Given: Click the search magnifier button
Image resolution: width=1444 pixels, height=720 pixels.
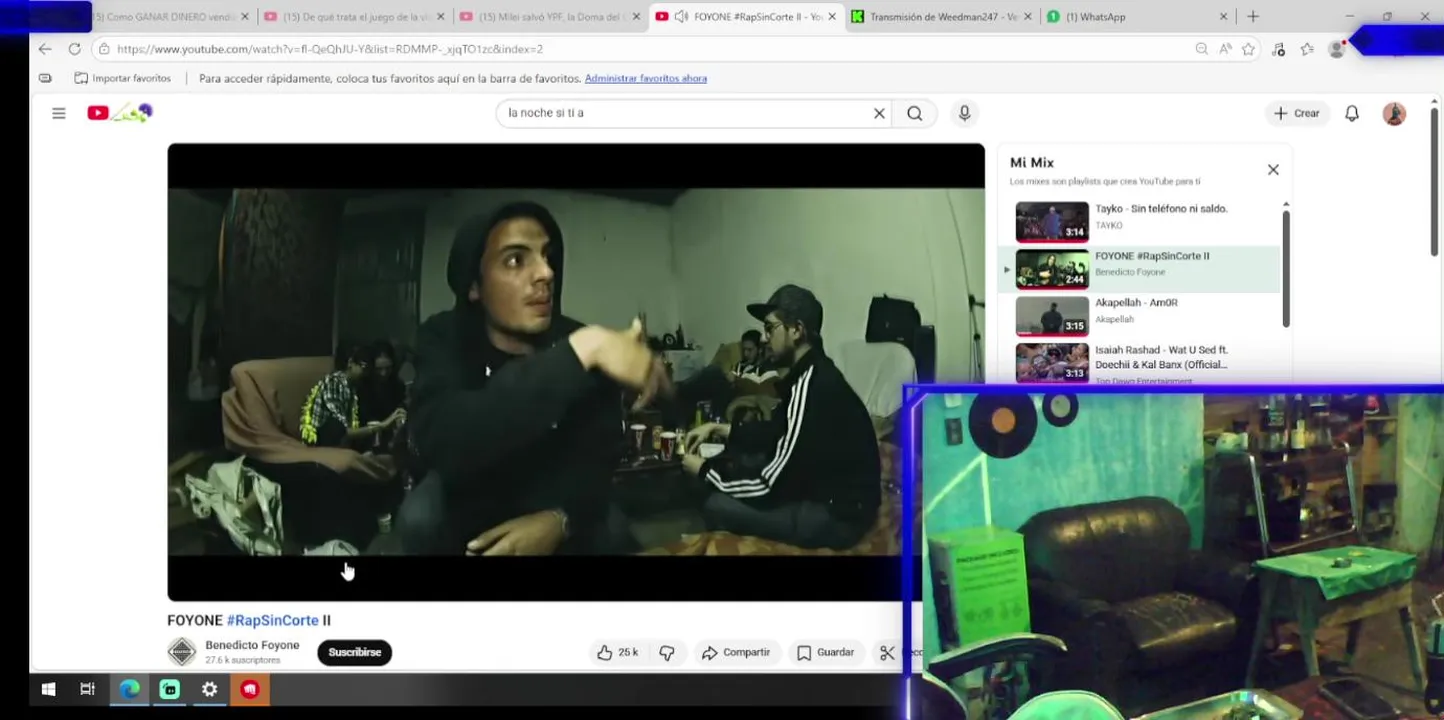Looking at the screenshot, I should click(914, 113).
